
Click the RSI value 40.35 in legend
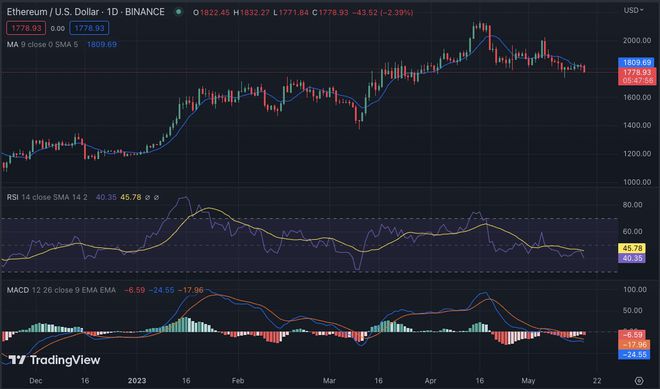point(106,197)
